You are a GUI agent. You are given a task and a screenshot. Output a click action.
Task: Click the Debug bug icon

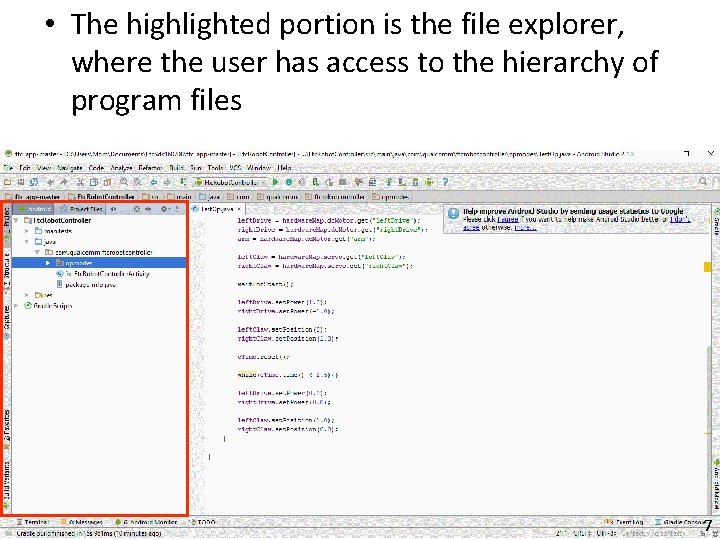[289, 182]
